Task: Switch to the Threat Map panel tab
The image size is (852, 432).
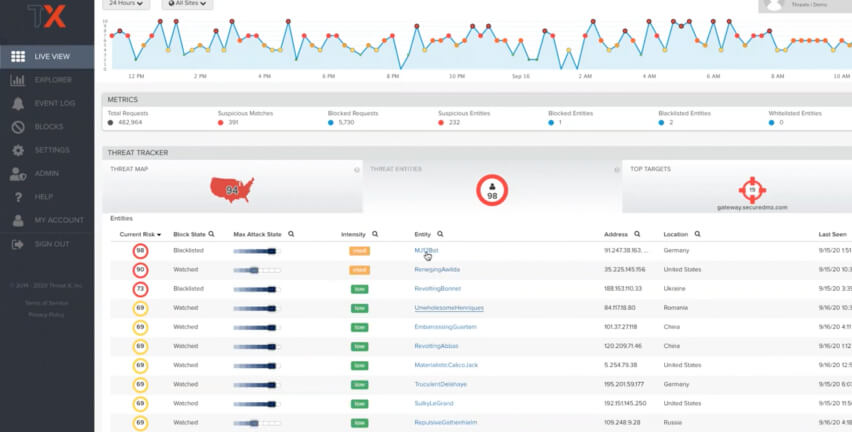Action: coord(233,186)
